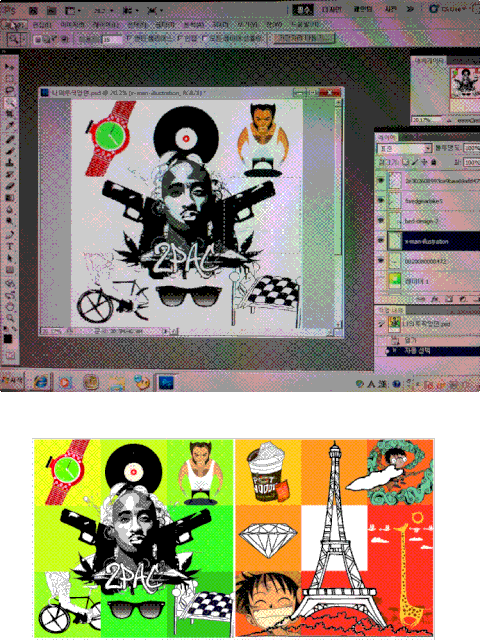Click the foreground color swatch

[x=8, y=338]
